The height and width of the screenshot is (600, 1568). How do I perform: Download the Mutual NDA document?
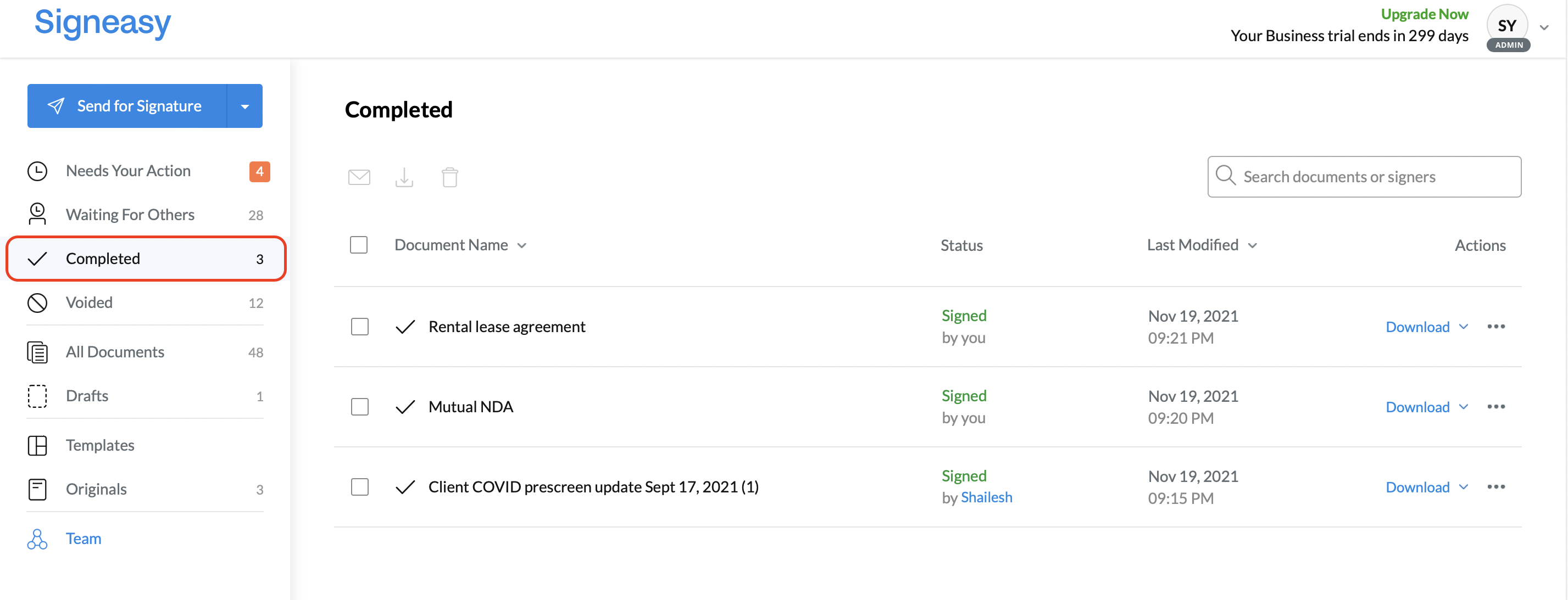click(x=1417, y=407)
